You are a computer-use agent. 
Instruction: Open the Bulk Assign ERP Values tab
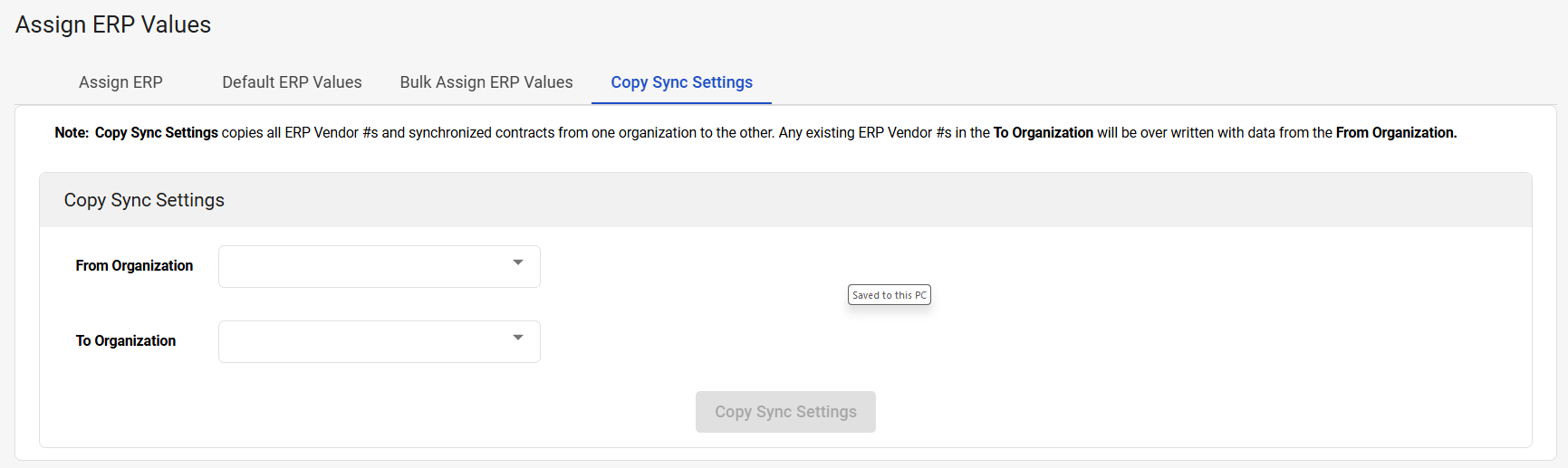pyautogui.click(x=486, y=82)
